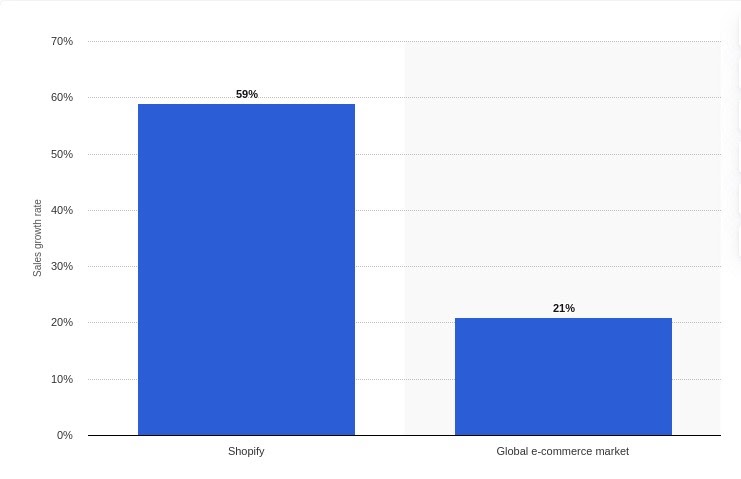Click the 30% y-axis tick label
This screenshot has height=479, width=741.
click(x=62, y=266)
